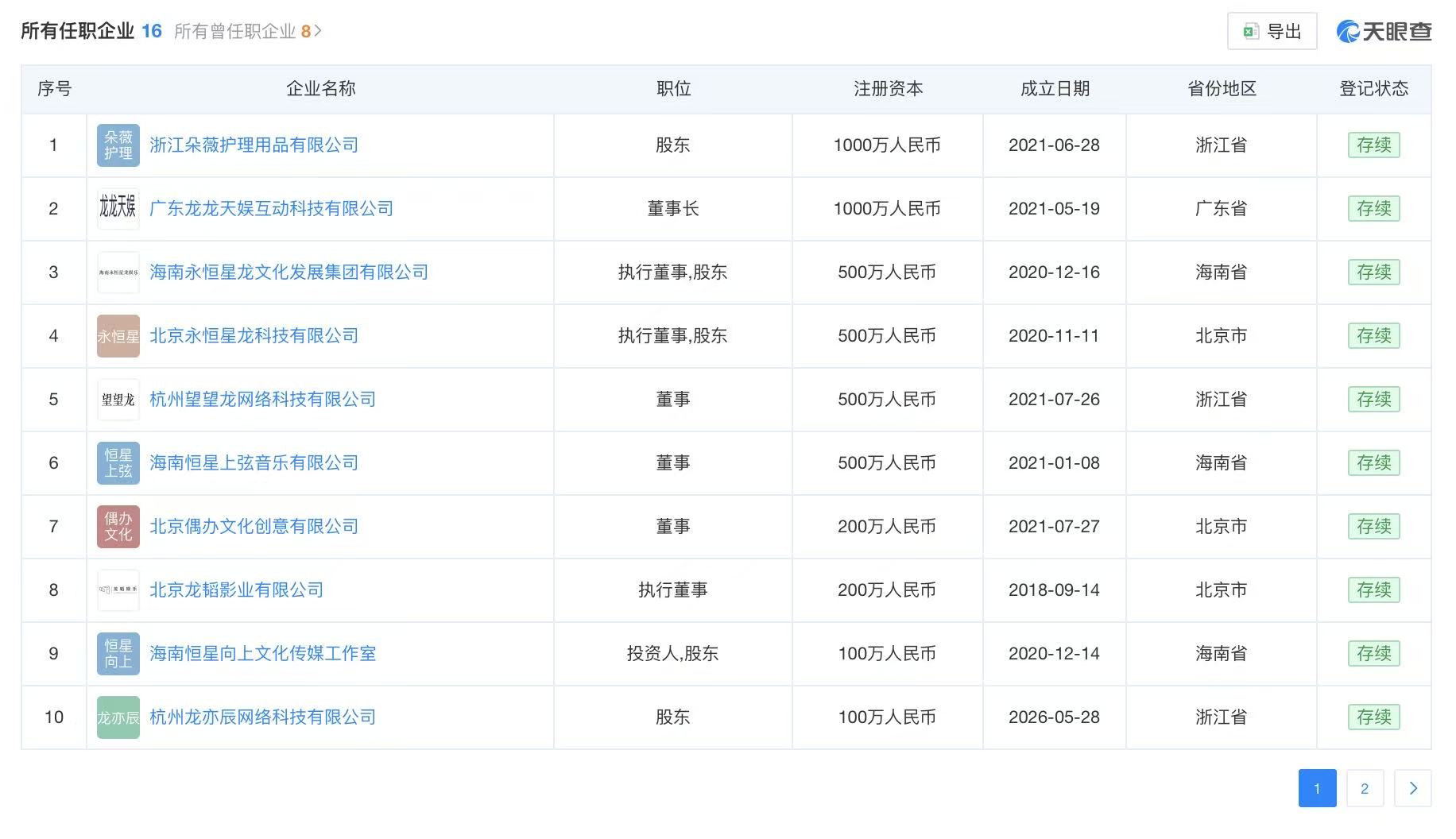The height and width of the screenshot is (839, 1456).
Task: Click the 董事长 position cell
Action: point(673,209)
